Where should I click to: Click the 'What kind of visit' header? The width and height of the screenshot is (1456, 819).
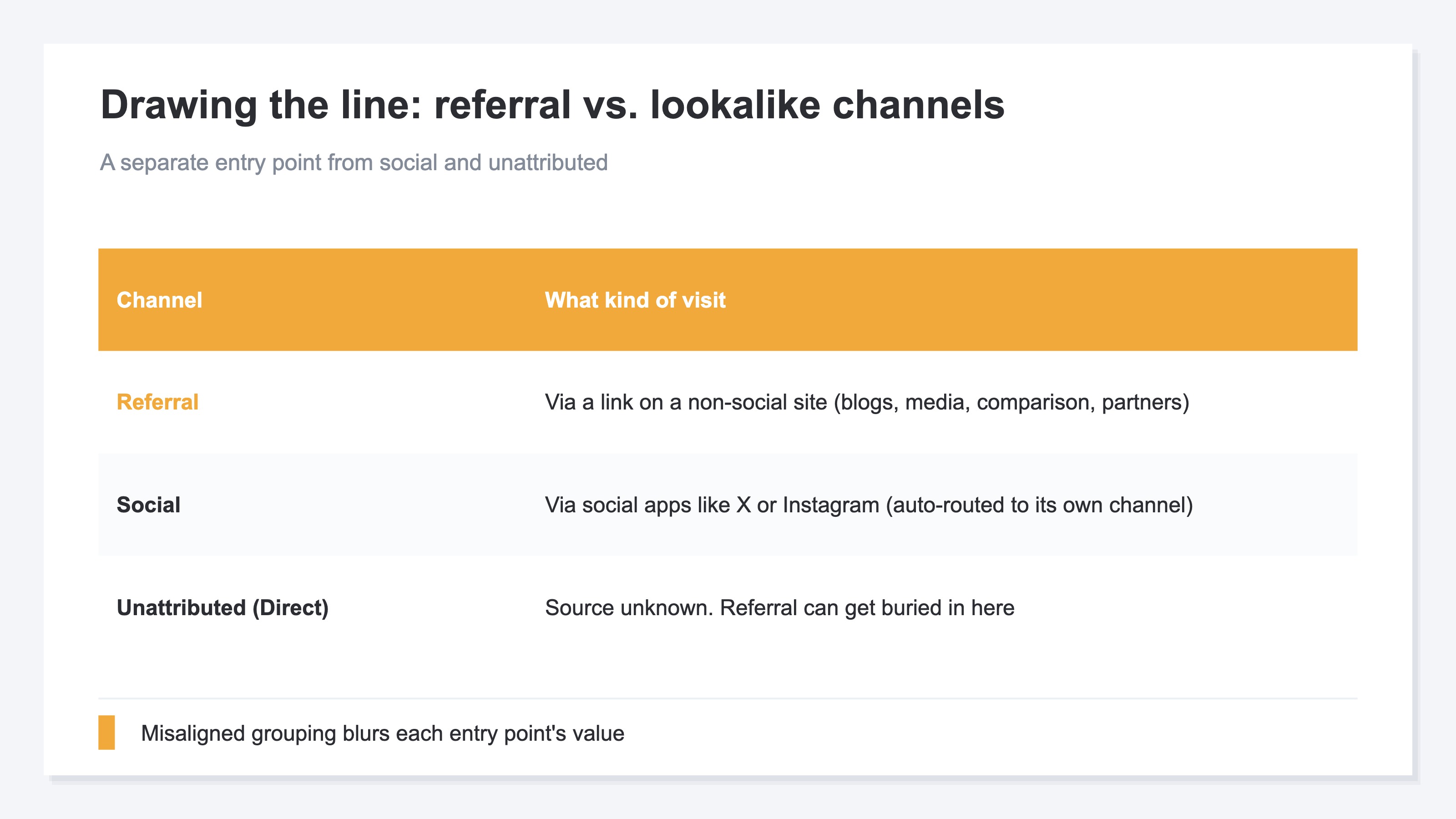click(635, 300)
